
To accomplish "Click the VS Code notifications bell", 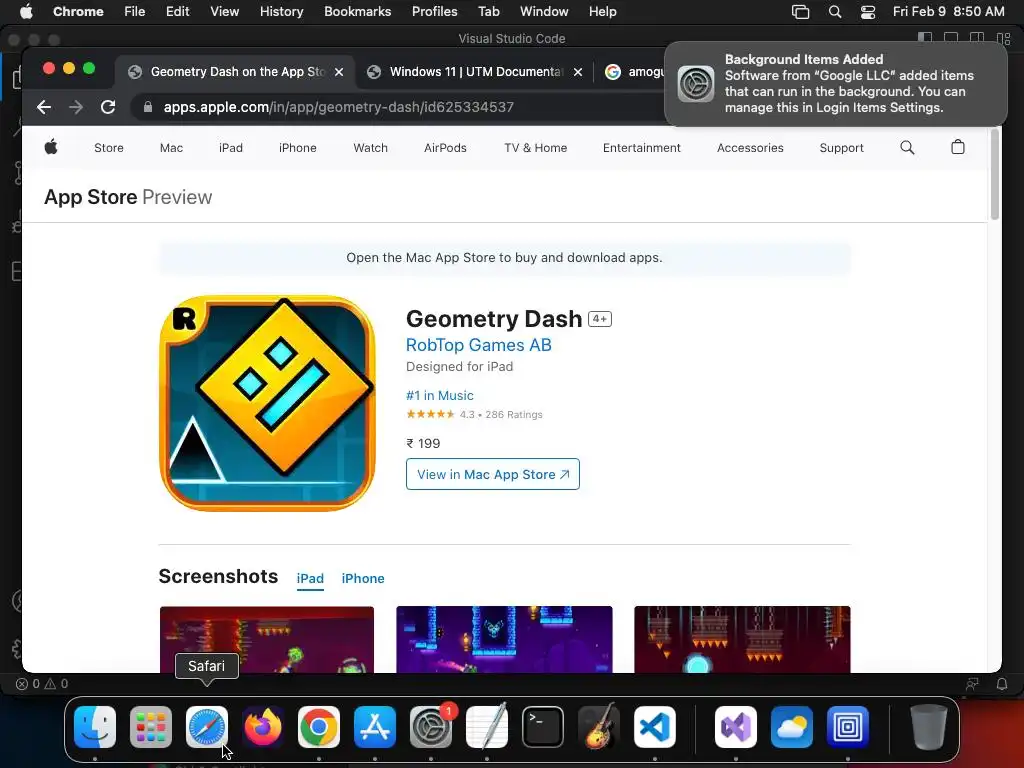I will tap(1002, 684).
